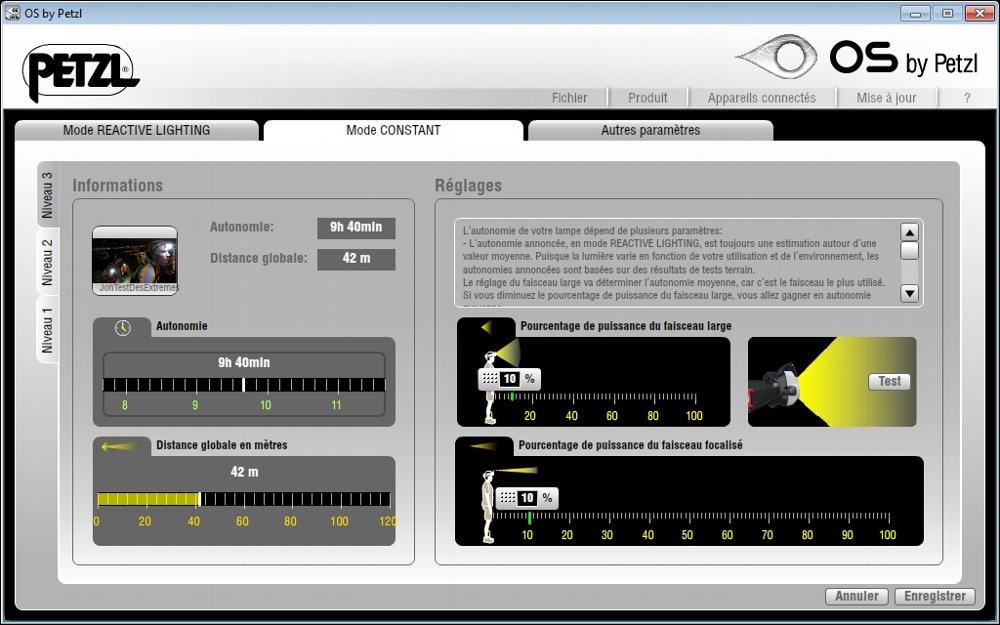This screenshot has width=1000, height=625.
Task: Click the headlamp image in the test preview
Action: click(772, 386)
